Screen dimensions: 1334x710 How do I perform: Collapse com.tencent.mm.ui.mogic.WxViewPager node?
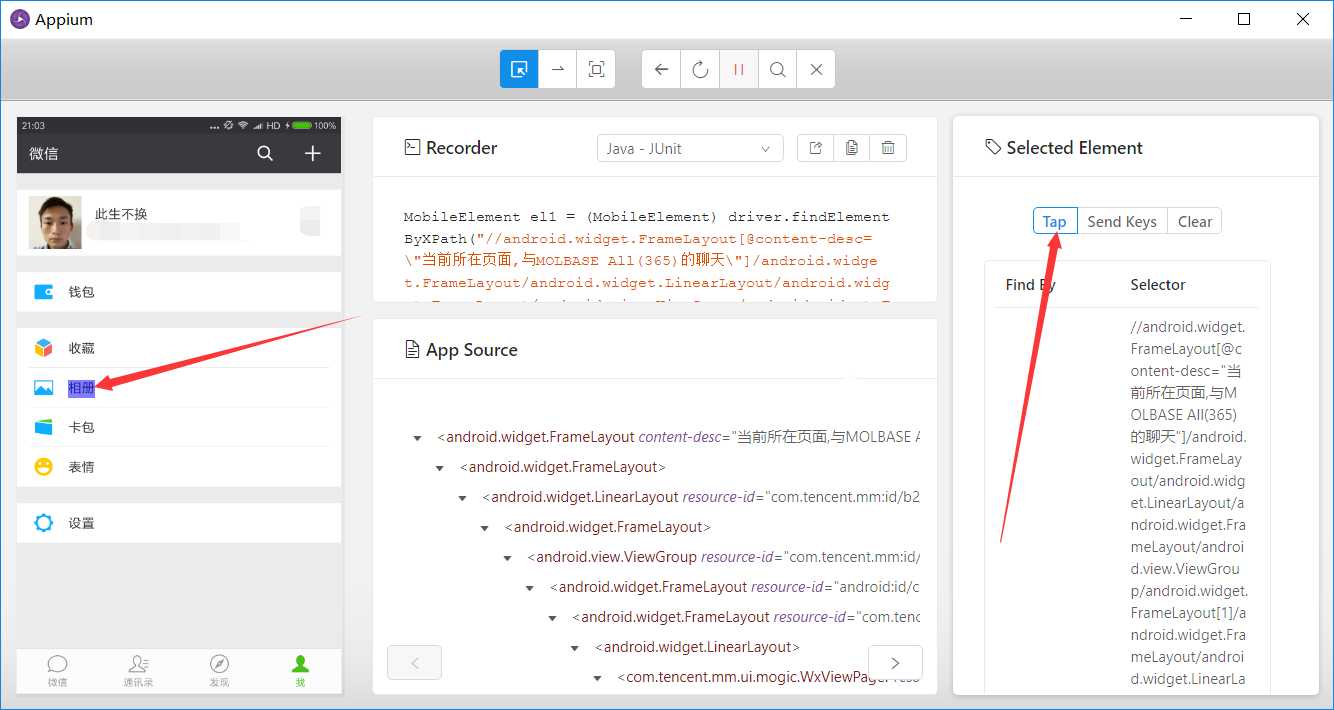click(x=598, y=678)
